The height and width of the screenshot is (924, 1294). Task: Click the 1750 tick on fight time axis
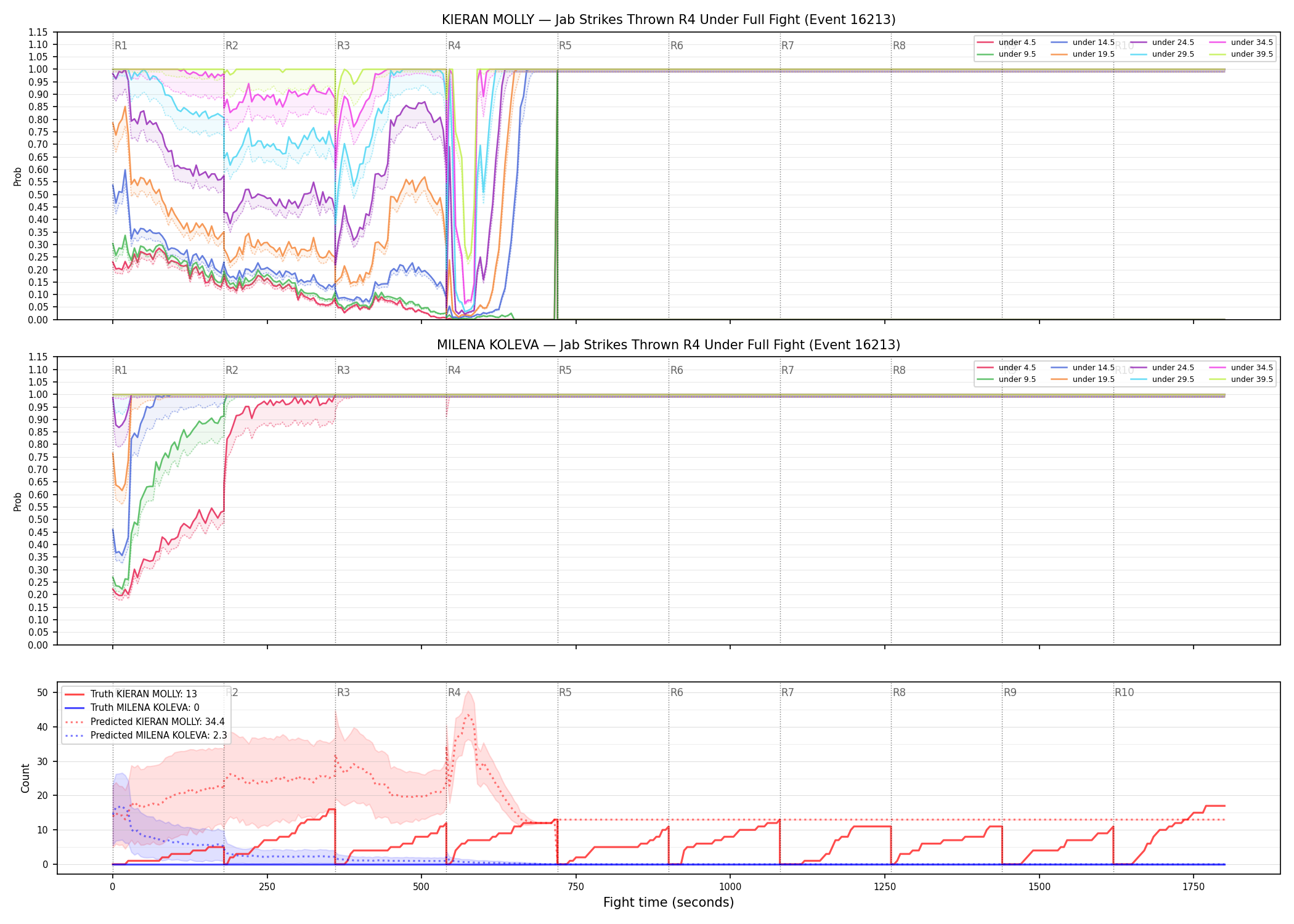click(x=1194, y=887)
